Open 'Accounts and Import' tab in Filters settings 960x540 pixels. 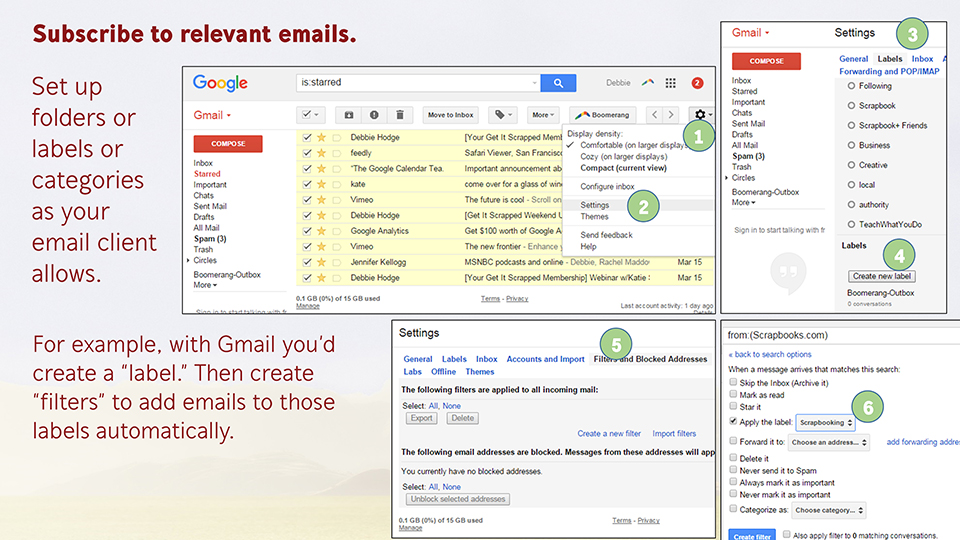545,359
